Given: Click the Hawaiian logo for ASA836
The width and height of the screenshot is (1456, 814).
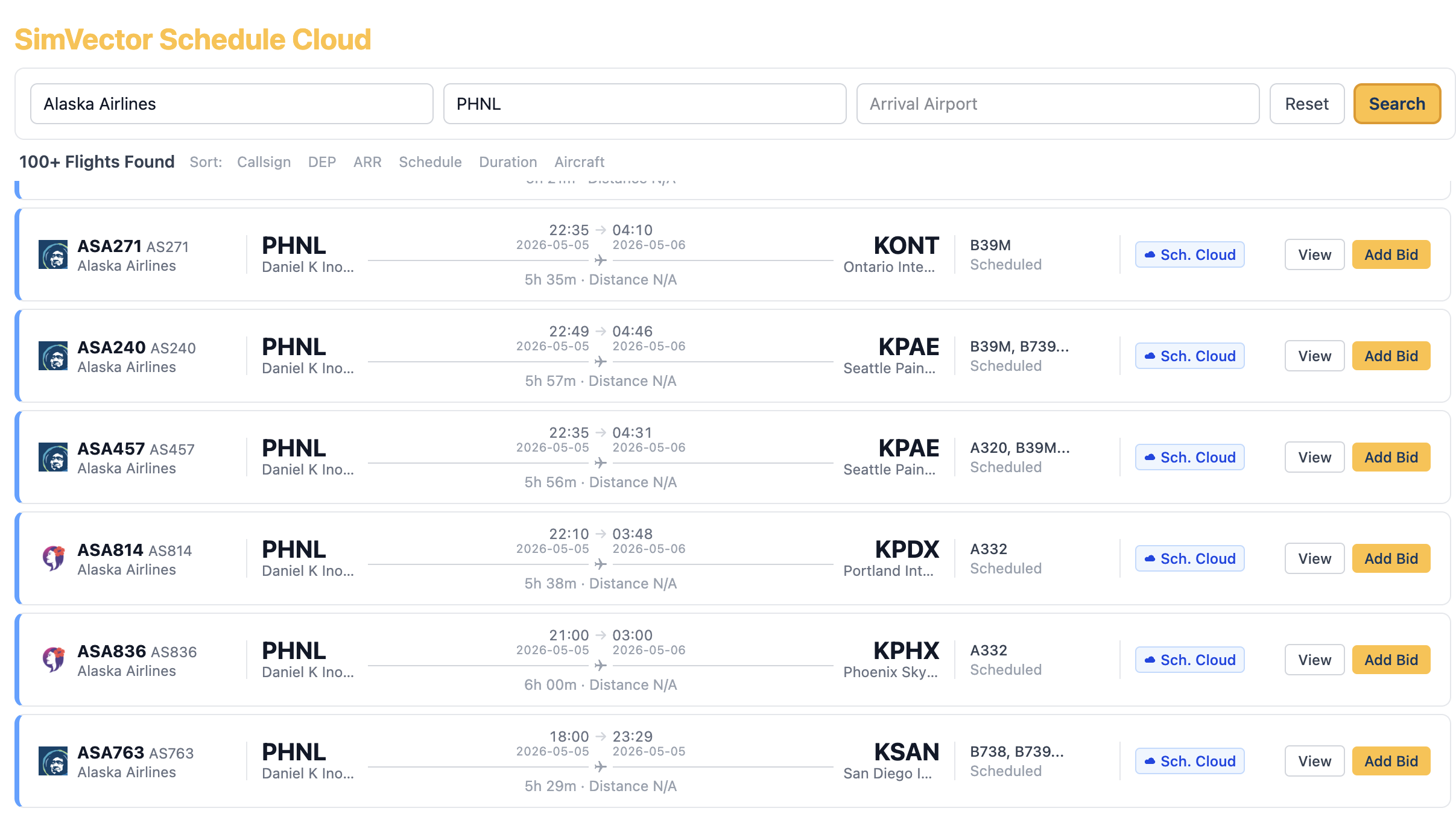Looking at the screenshot, I should coord(53,660).
